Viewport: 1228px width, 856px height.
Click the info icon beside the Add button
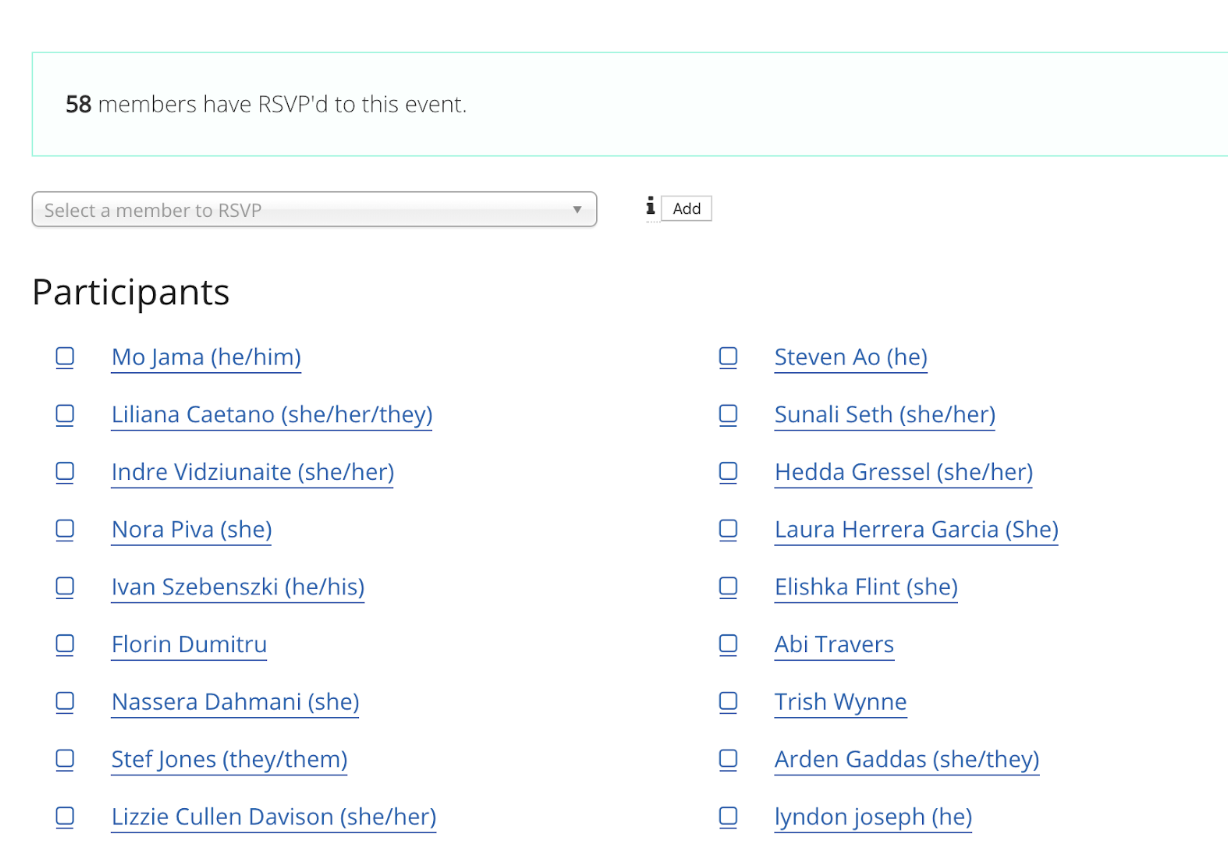[650, 208]
